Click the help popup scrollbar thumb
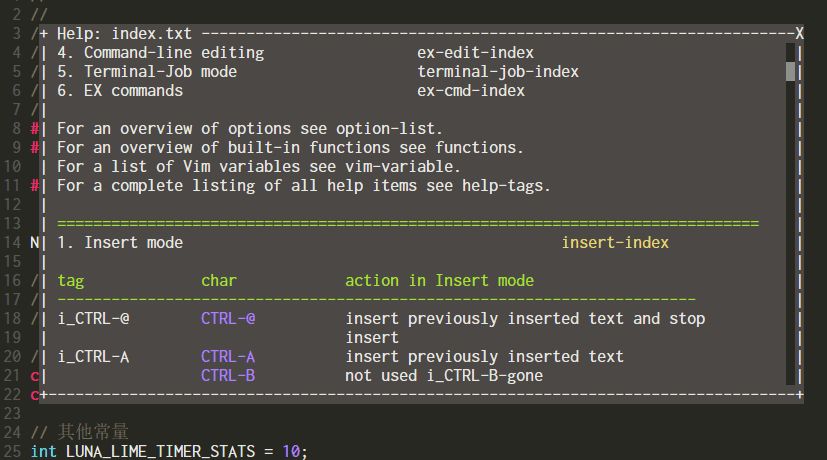 coord(790,71)
